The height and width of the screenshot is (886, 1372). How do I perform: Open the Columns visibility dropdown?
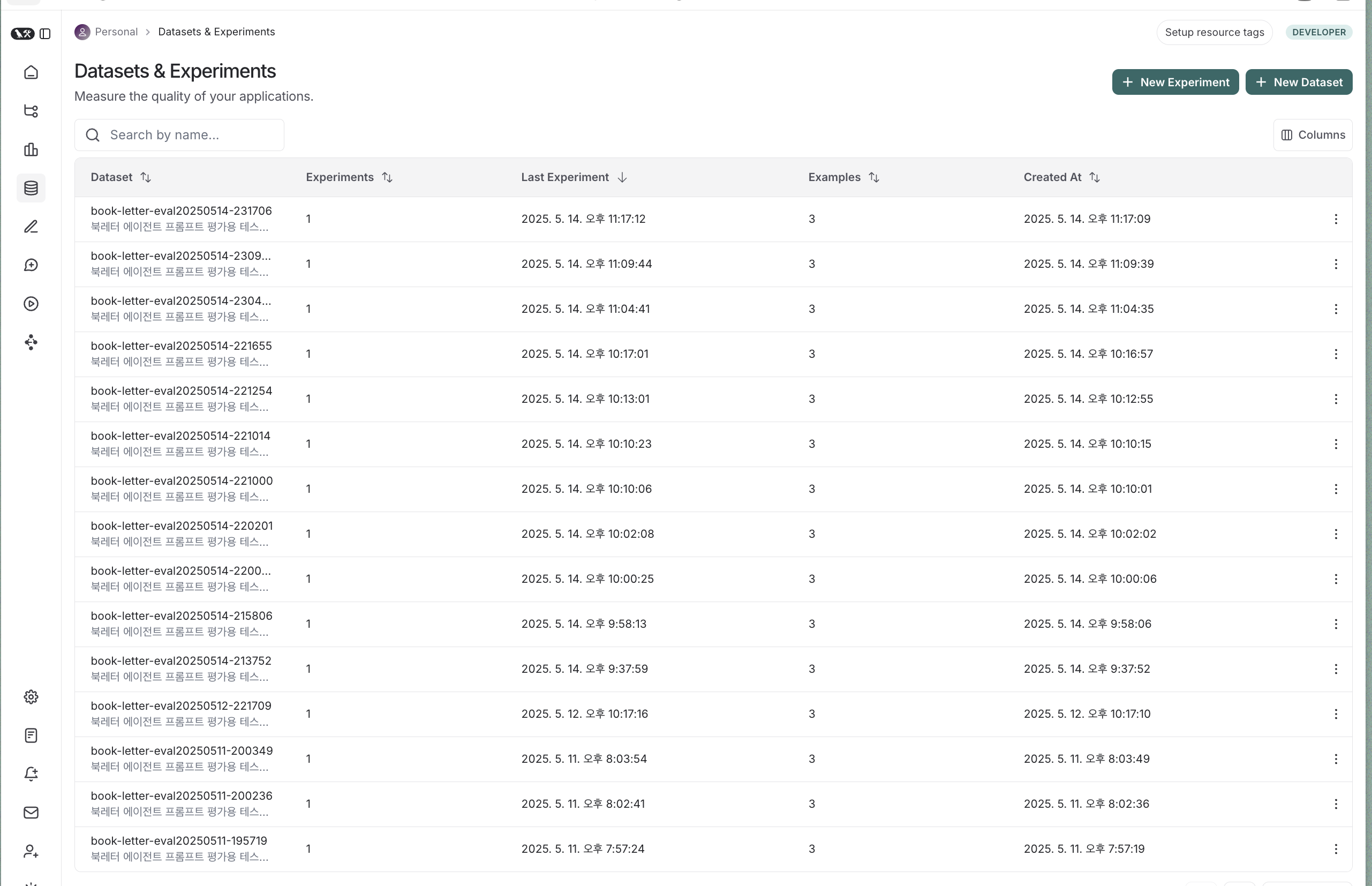pos(1313,134)
